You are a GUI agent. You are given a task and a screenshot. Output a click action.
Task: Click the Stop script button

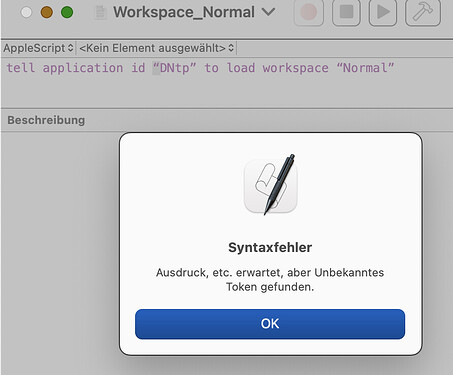click(346, 12)
